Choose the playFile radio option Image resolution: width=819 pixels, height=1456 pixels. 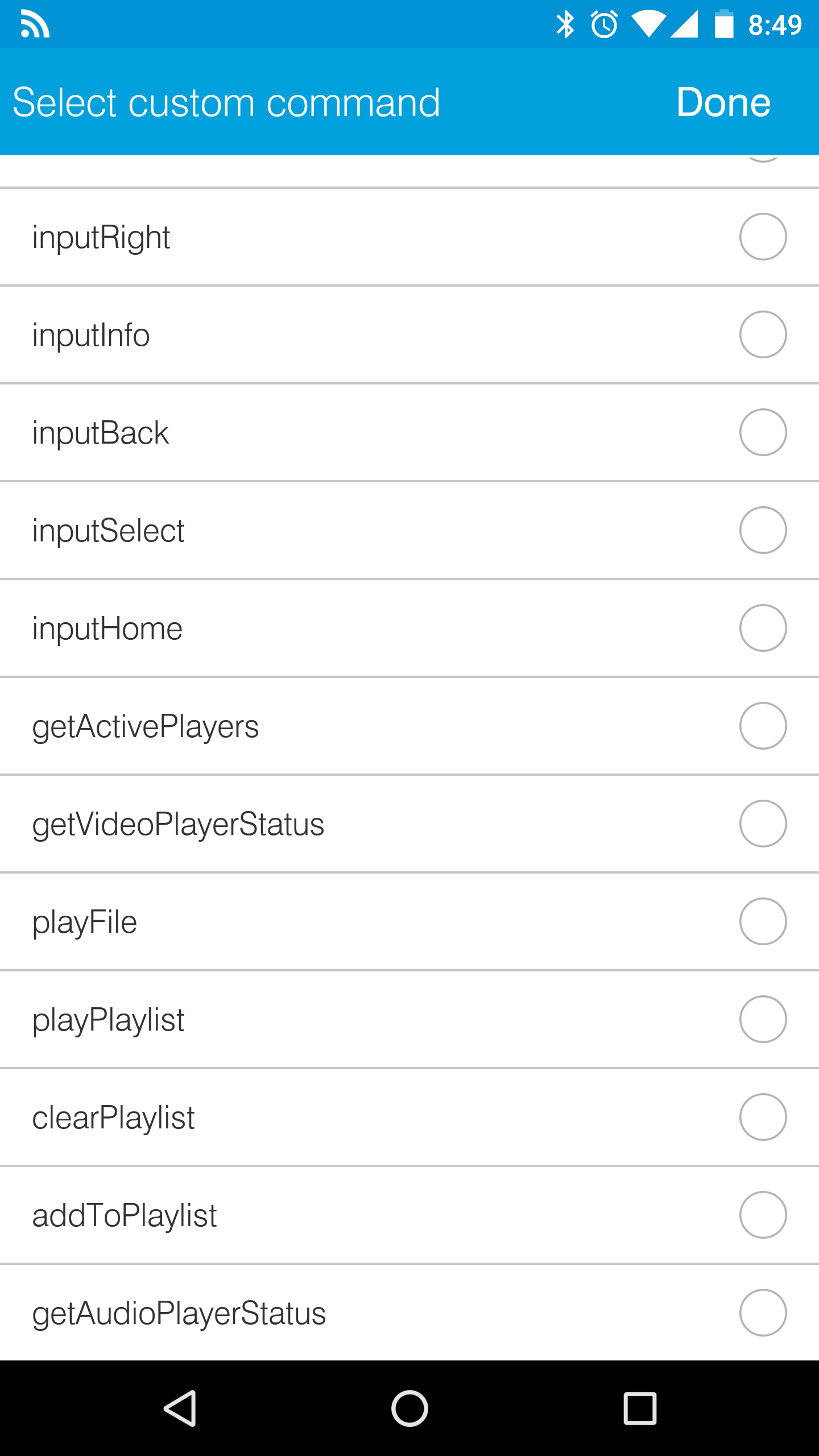coord(763,921)
